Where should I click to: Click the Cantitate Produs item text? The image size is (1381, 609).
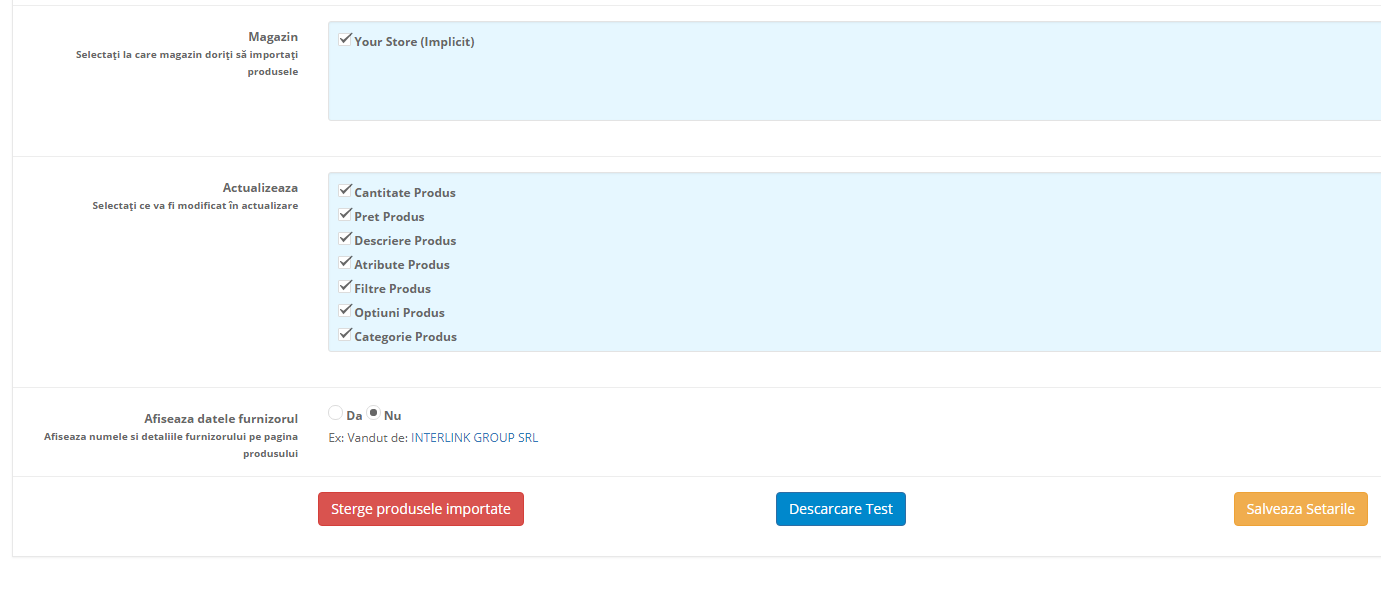click(404, 192)
